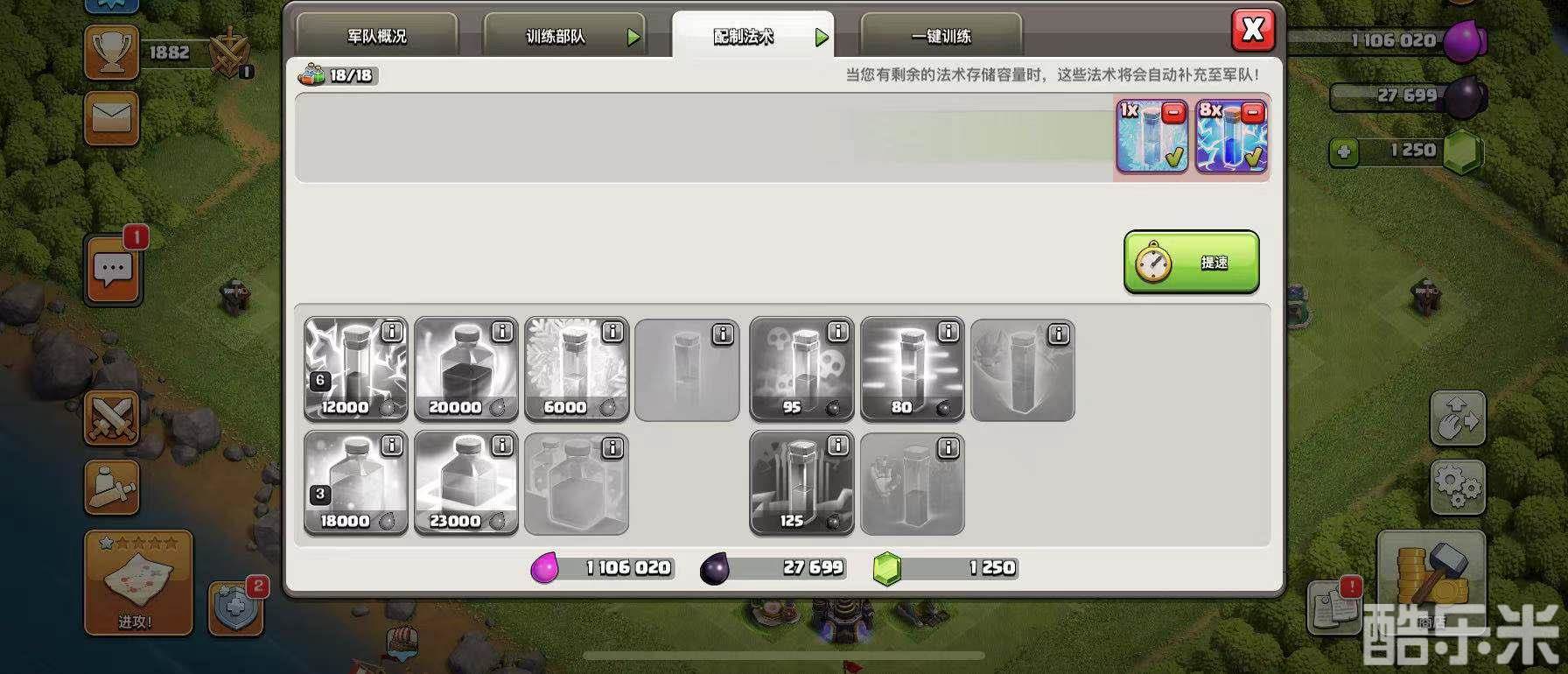
Task: Click the green 提速 boost button
Action: coord(1192,262)
